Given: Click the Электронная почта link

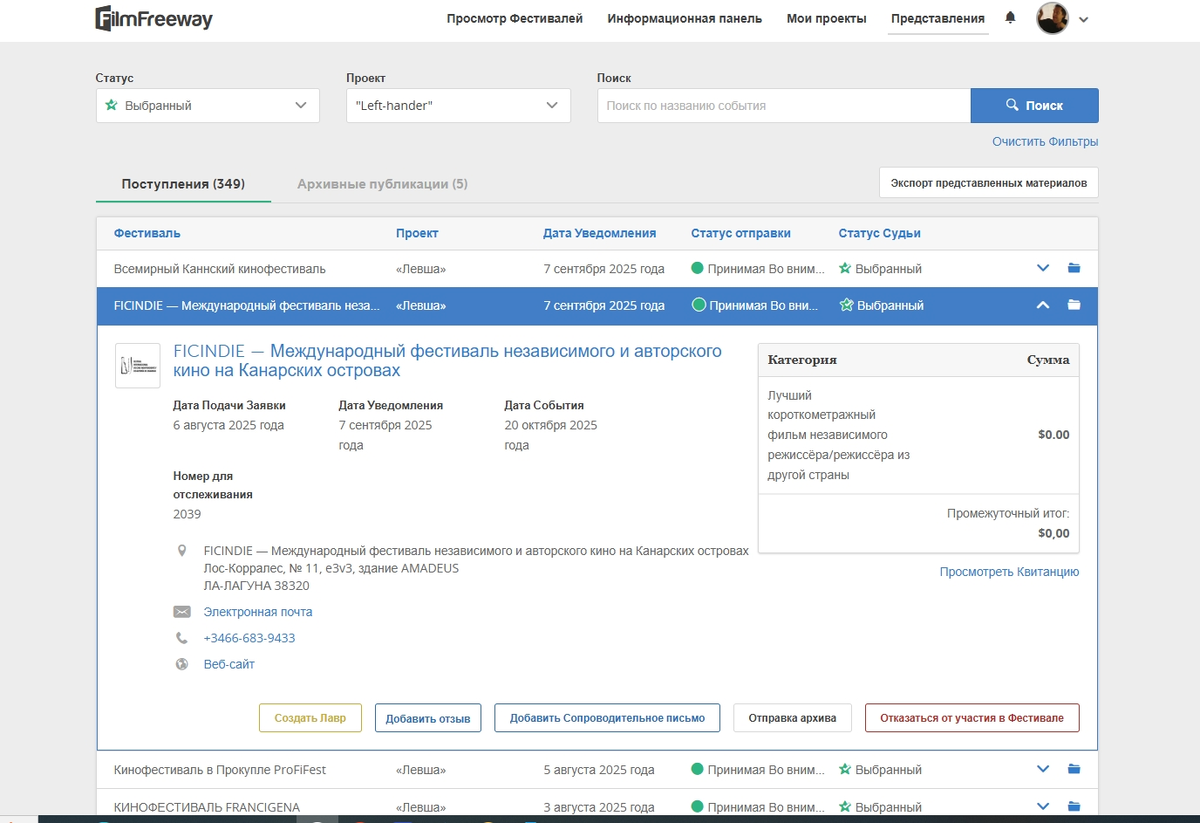Looking at the screenshot, I should (x=258, y=612).
